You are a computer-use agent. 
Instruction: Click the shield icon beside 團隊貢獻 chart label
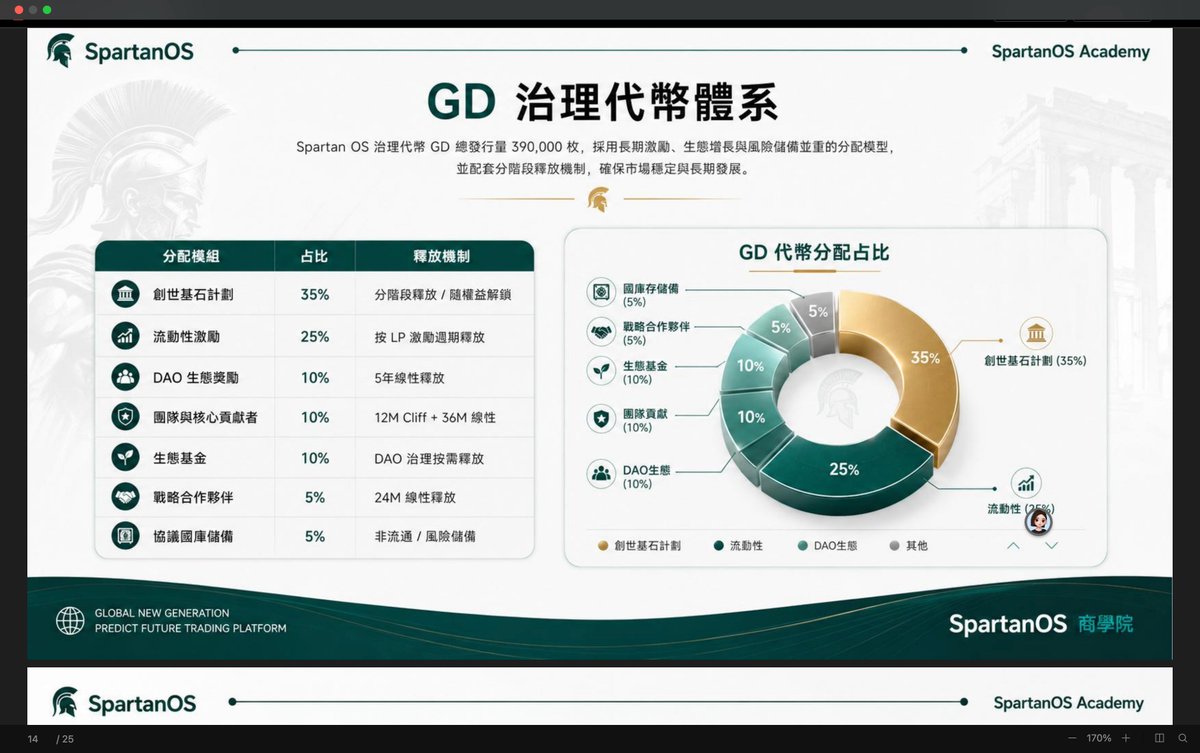click(601, 419)
